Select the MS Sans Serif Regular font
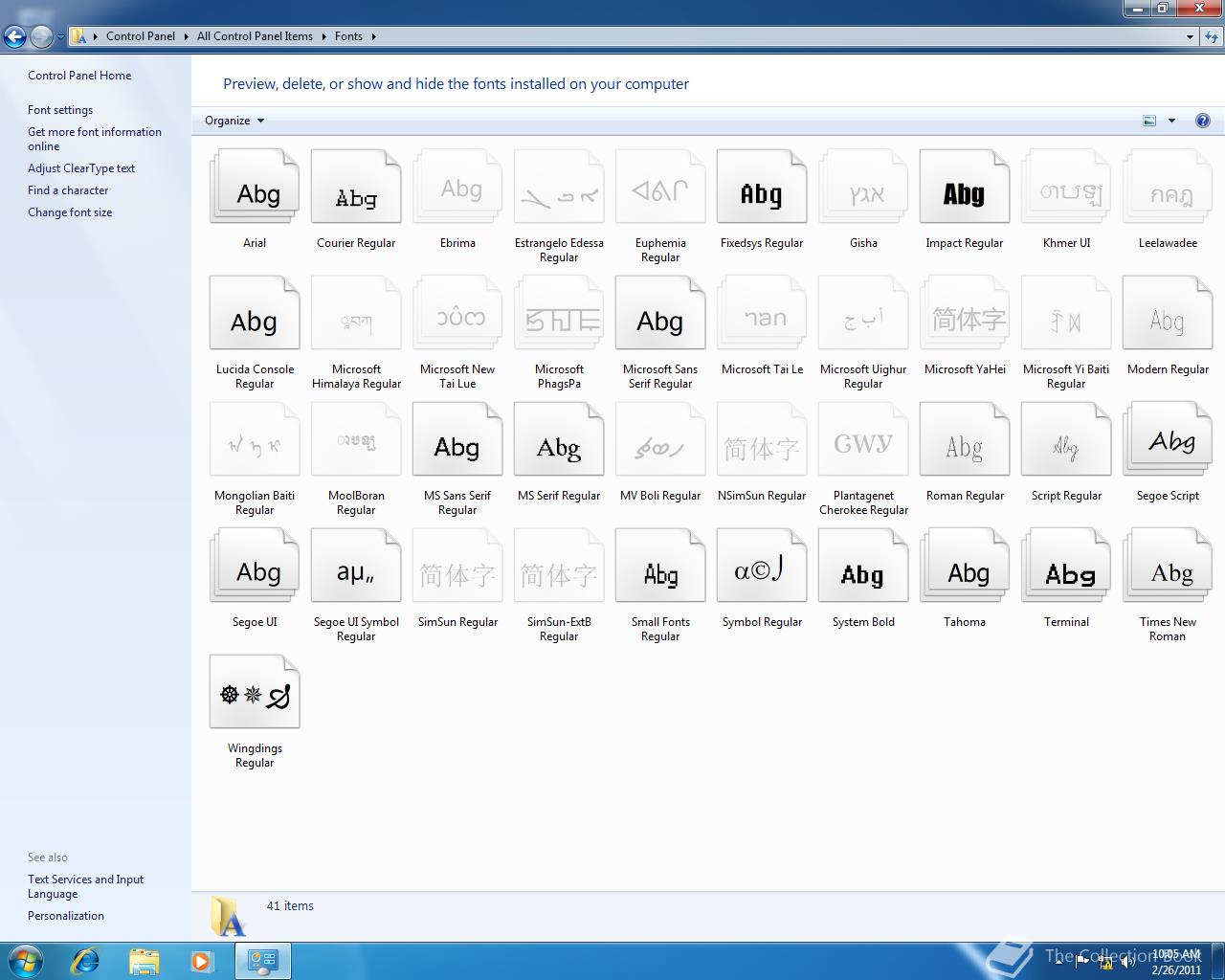1225x980 pixels. (457, 440)
